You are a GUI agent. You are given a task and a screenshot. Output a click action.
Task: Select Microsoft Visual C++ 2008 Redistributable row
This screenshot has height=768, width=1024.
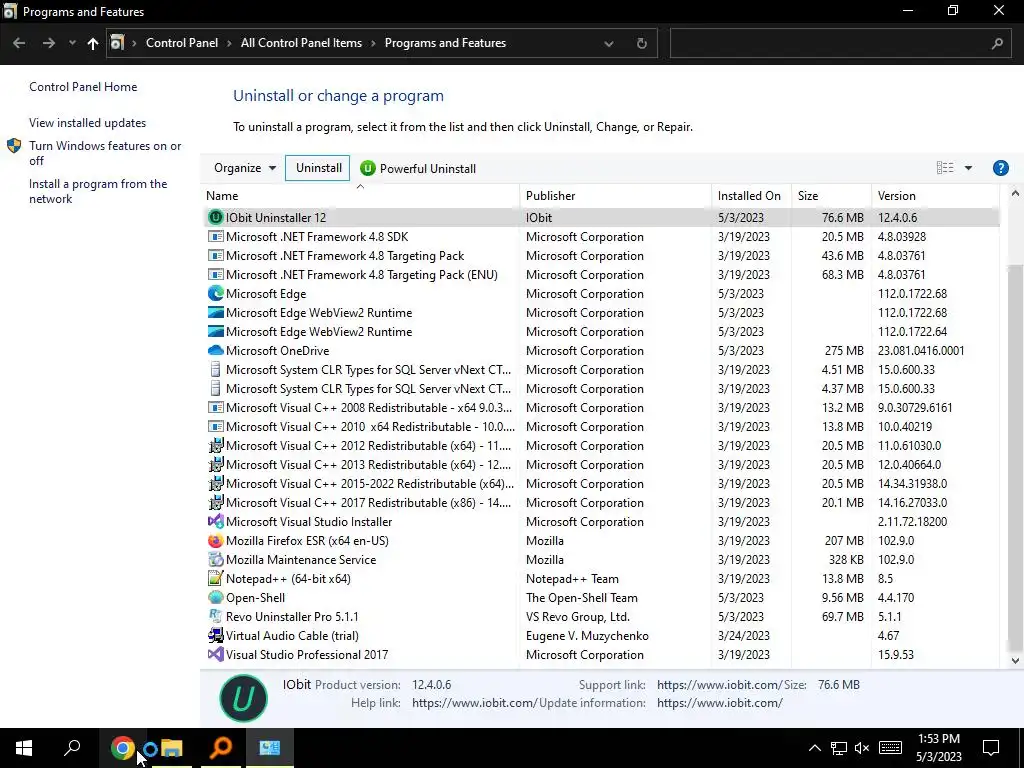(x=601, y=408)
